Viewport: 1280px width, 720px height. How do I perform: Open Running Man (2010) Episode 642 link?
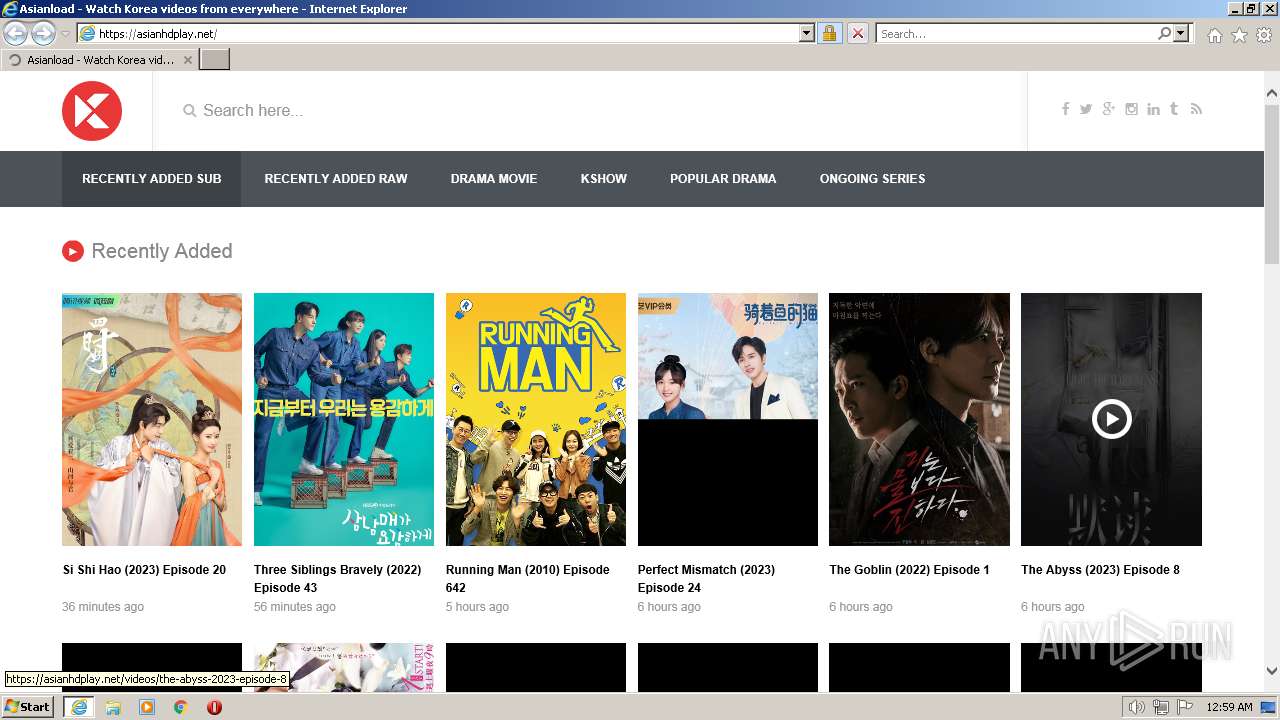tap(528, 579)
